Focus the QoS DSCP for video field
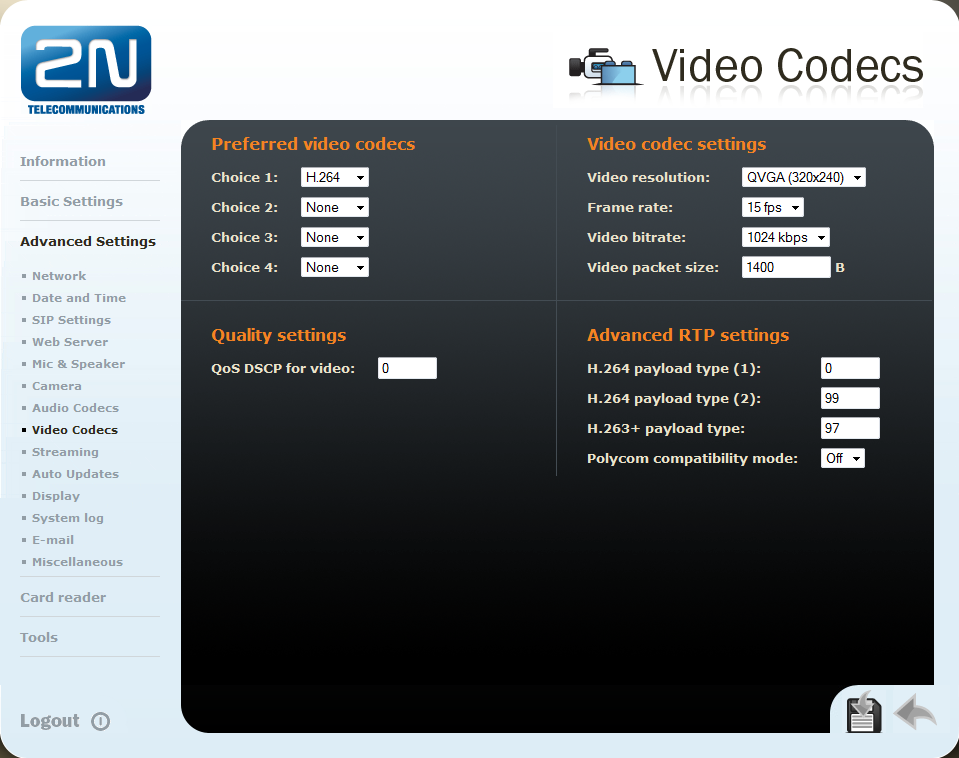 point(407,369)
